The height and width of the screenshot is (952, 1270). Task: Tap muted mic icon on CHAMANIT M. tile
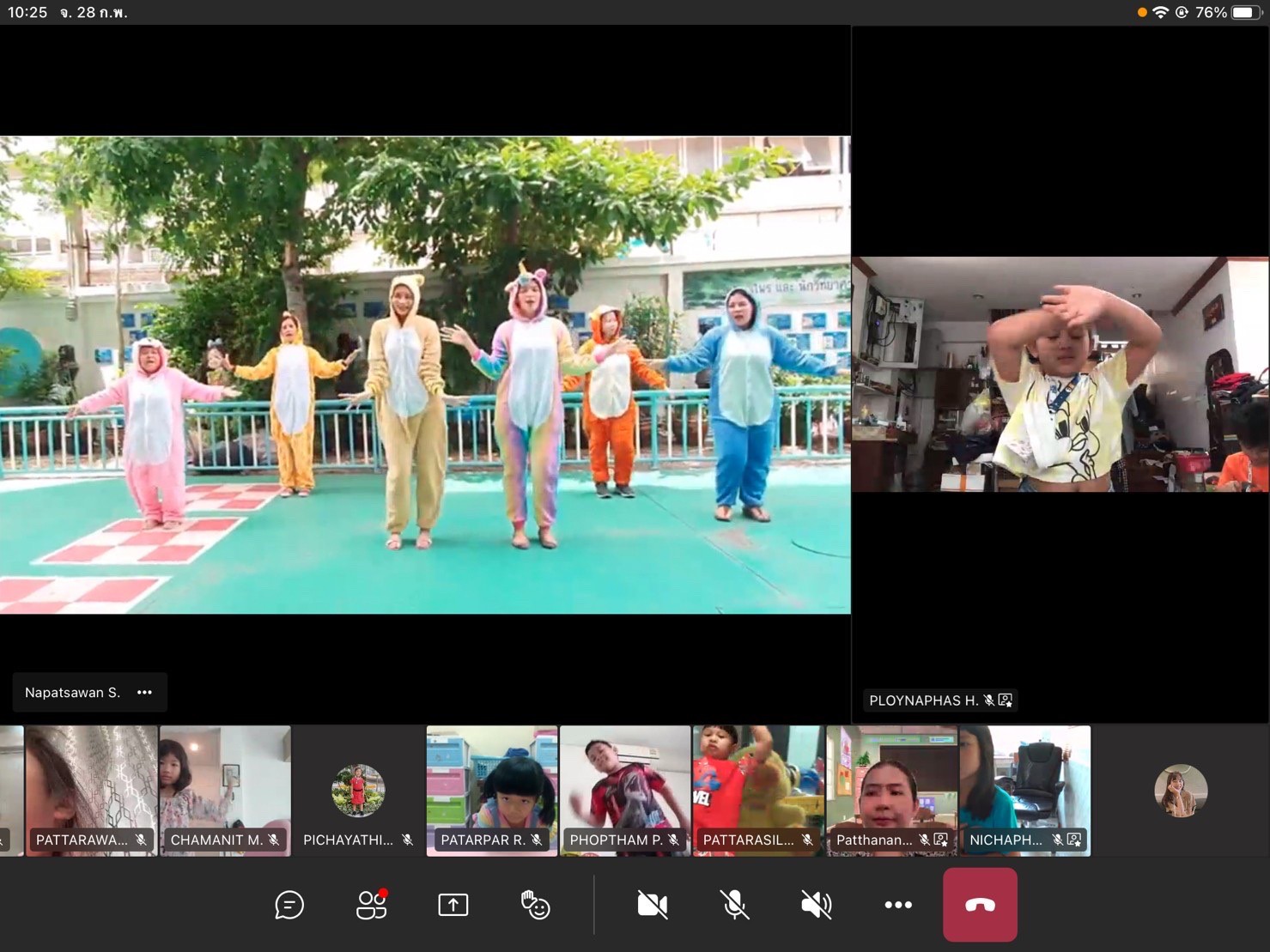click(274, 840)
